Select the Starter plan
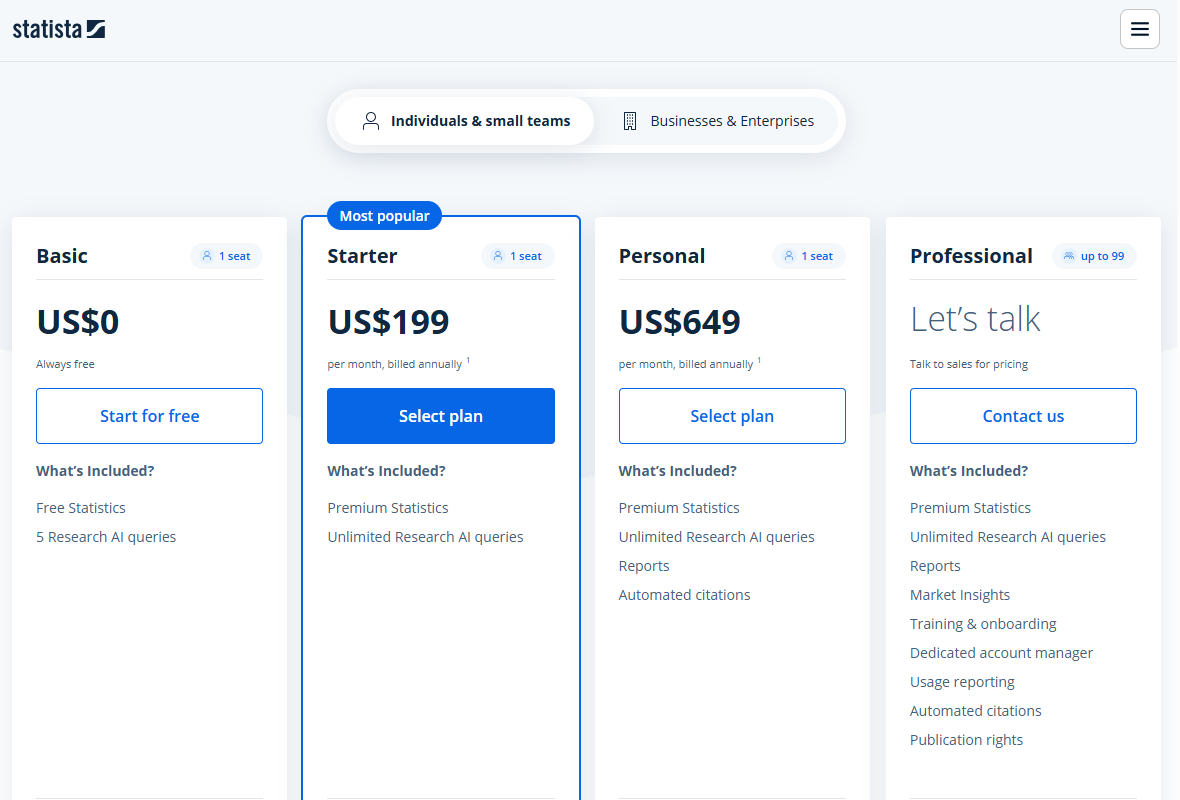The width and height of the screenshot is (1180, 800). pos(441,416)
